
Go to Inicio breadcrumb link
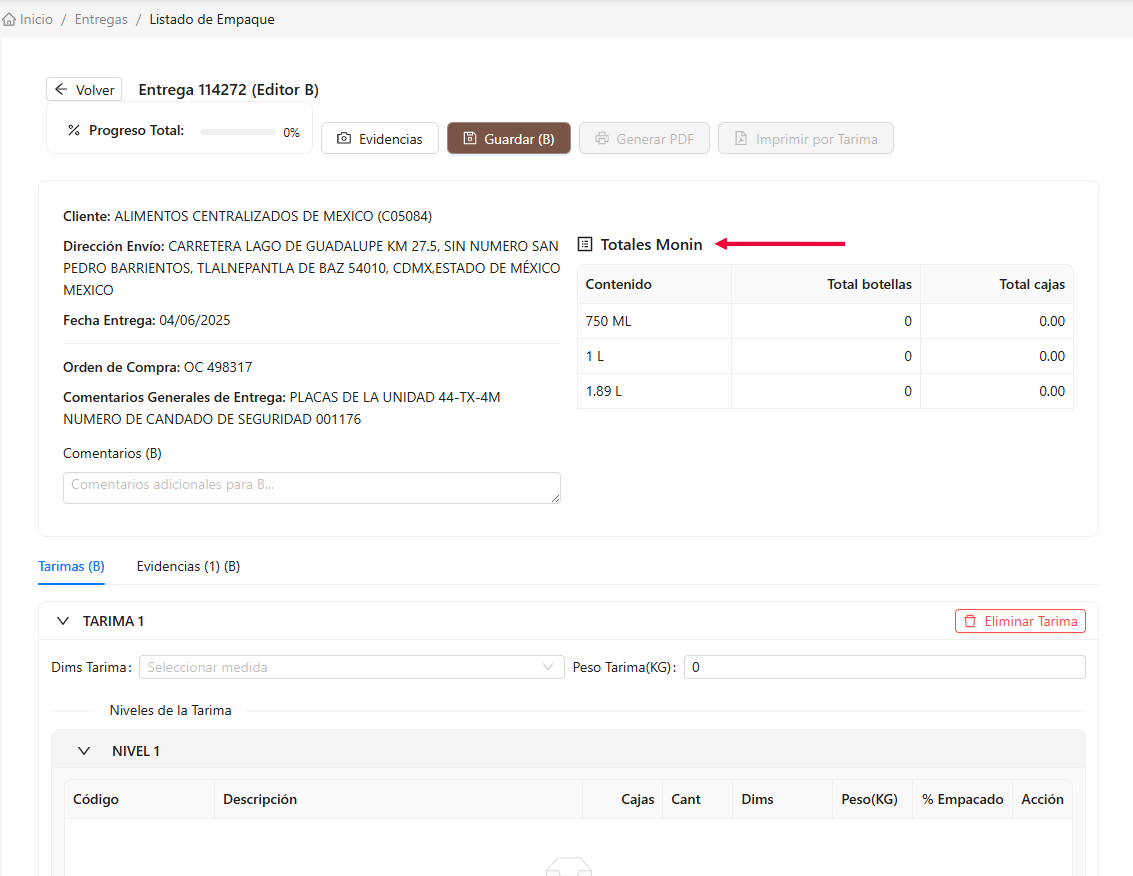point(36,20)
